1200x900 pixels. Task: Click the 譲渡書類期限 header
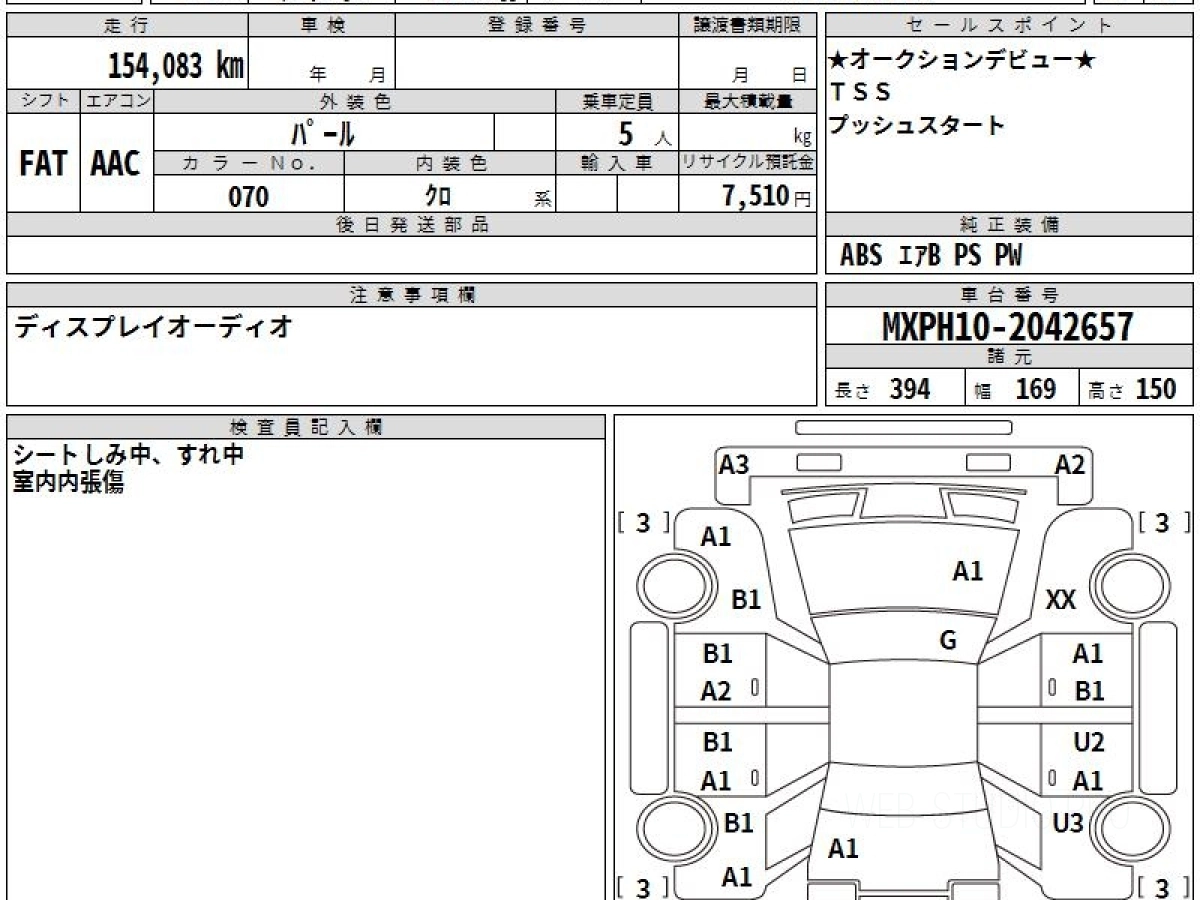point(747,26)
